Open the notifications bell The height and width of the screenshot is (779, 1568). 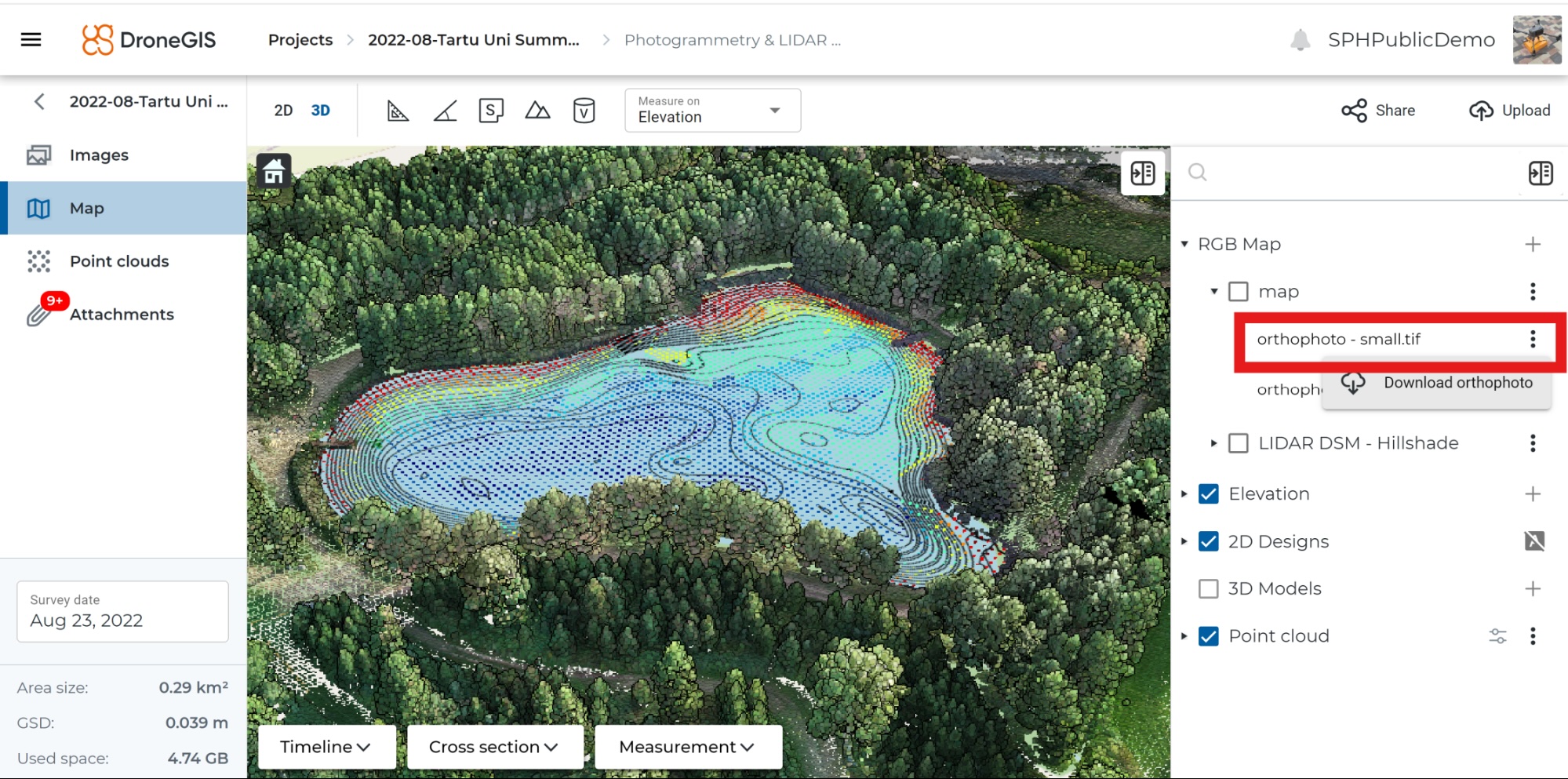click(x=1300, y=39)
